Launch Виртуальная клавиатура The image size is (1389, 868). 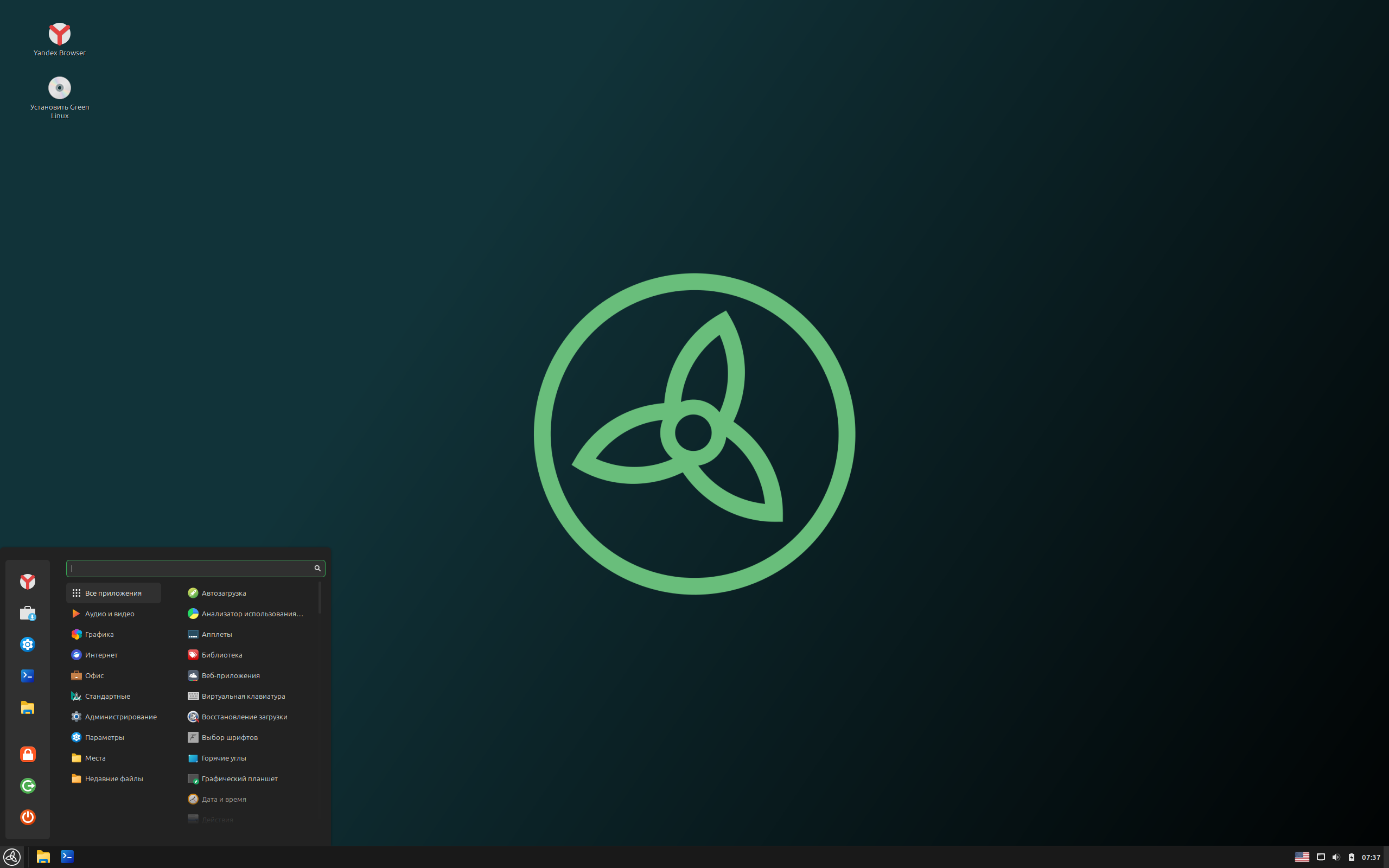point(249,697)
